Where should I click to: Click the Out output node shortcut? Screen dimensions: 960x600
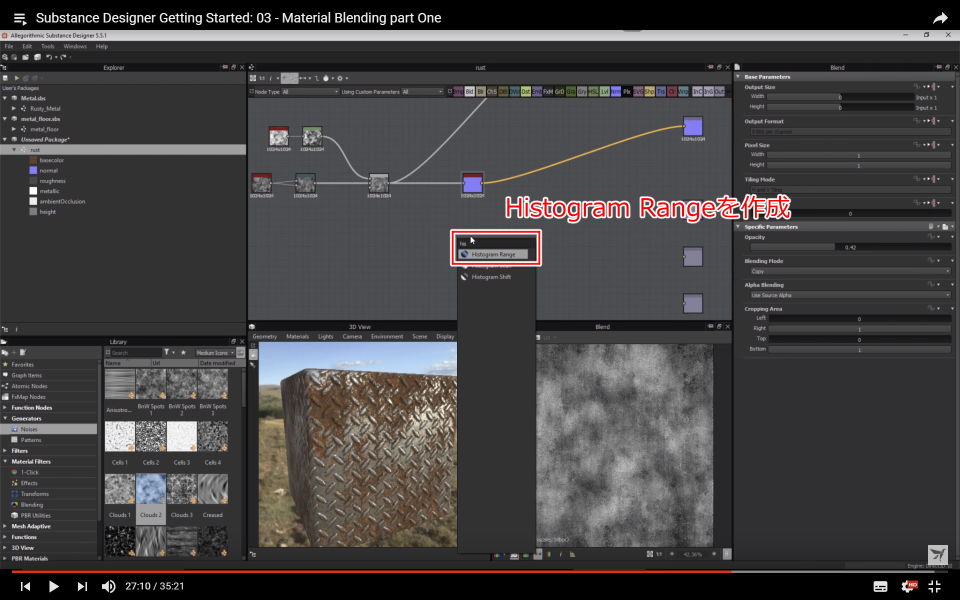tap(719, 92)
